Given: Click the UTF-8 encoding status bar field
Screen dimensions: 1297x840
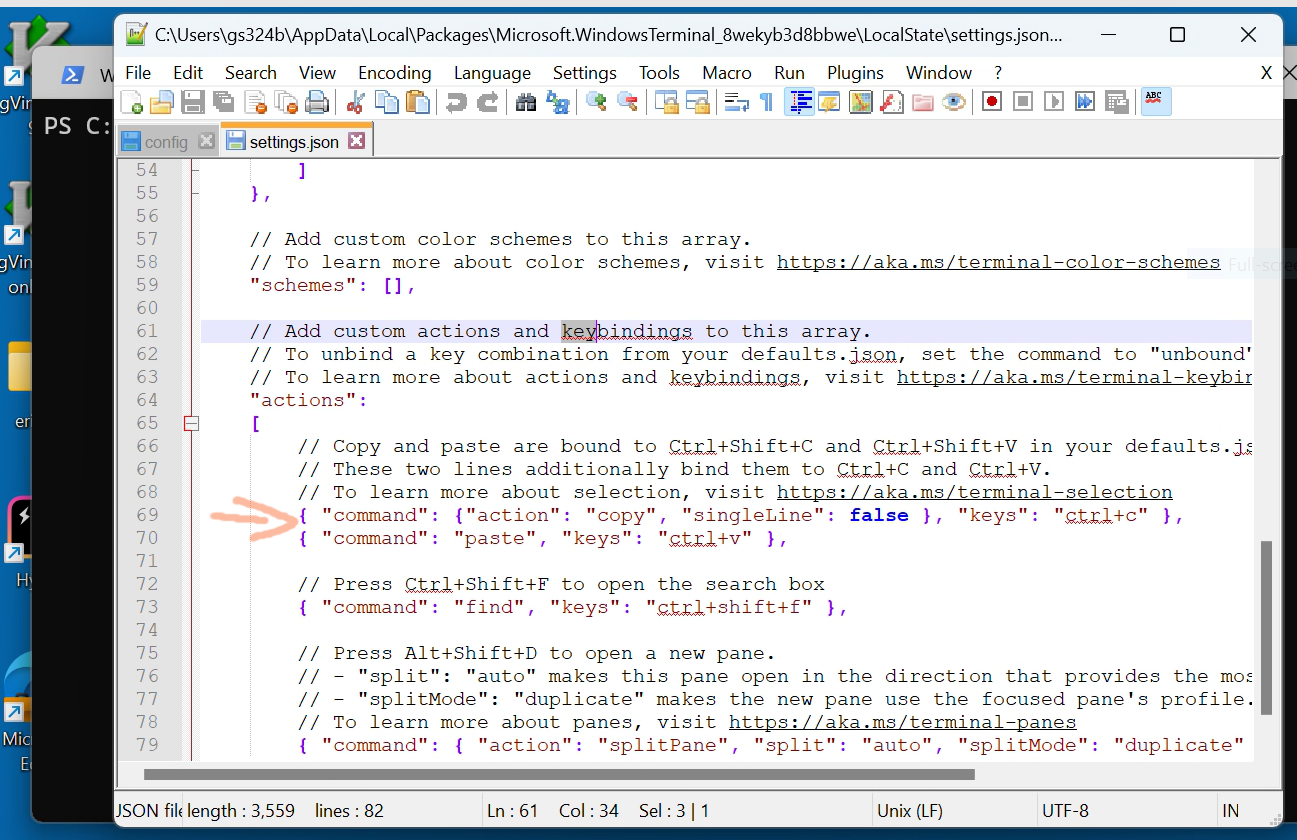Looking at the screenshot, I should [x=1065, y=811].
